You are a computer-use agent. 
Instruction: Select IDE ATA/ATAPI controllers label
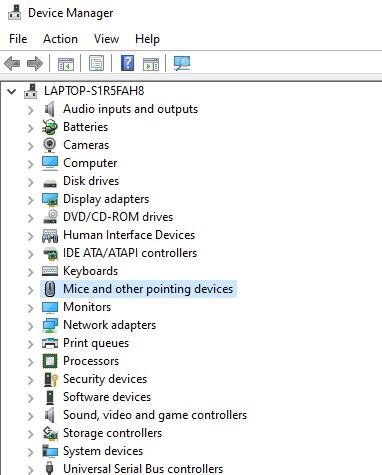130,253
